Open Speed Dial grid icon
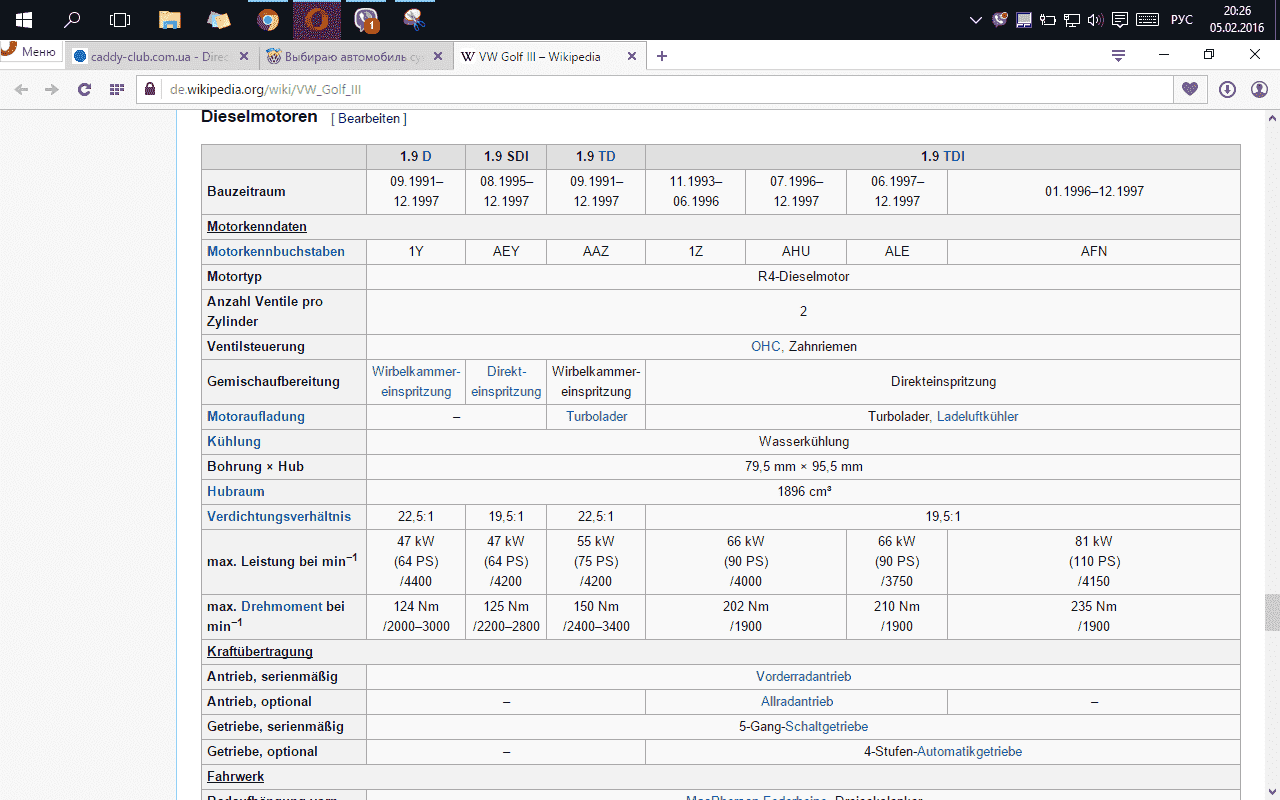 click(117, 89)
